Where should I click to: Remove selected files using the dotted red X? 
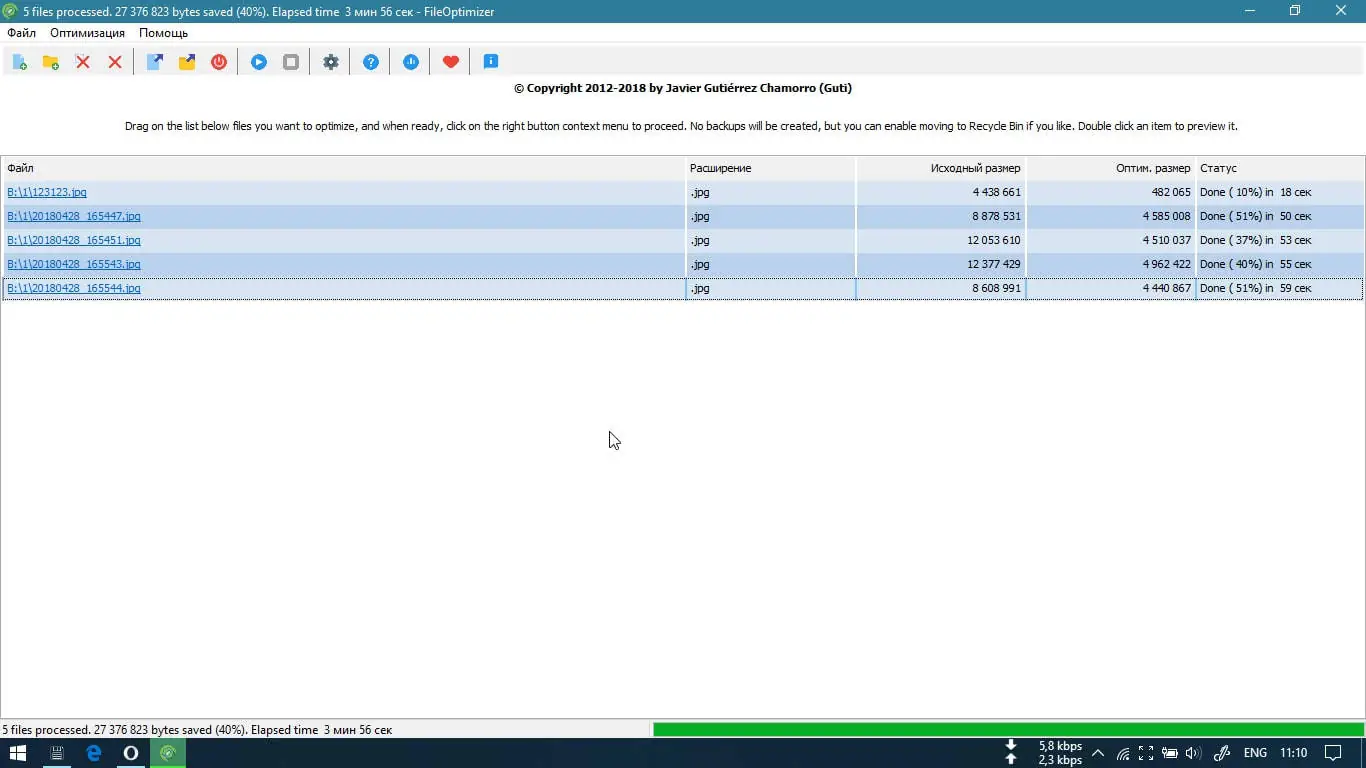point(83,62)
